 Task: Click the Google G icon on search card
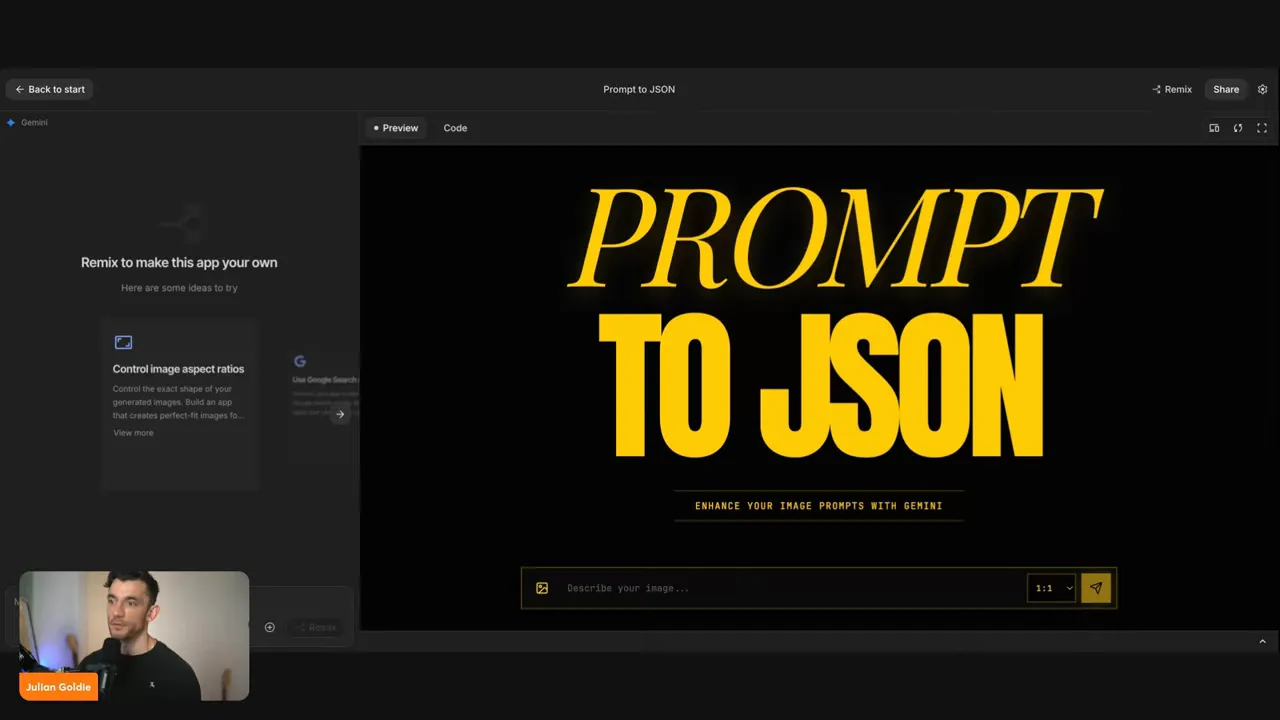pos(300,361)
